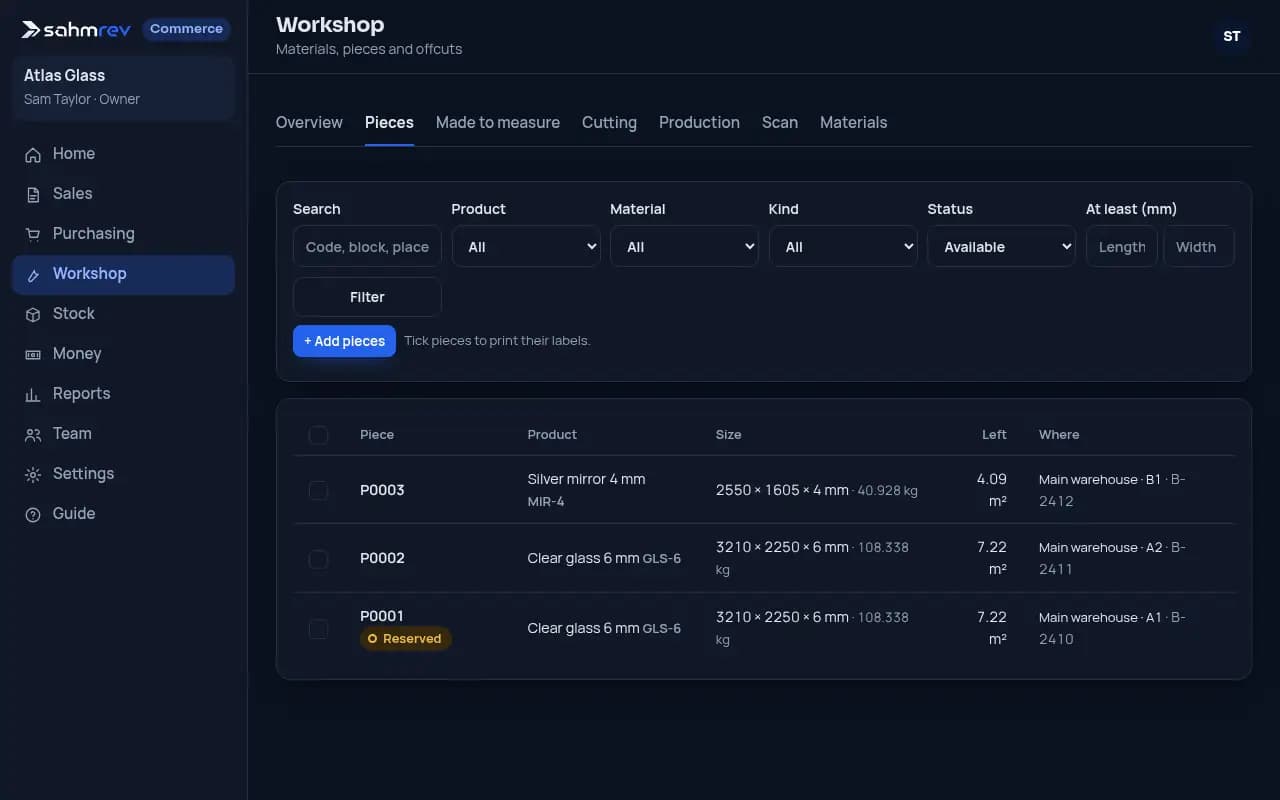The width and height of the screenshot is (1280, 800).
Task: Open the Atlas Glass account card
Action: 123,87
